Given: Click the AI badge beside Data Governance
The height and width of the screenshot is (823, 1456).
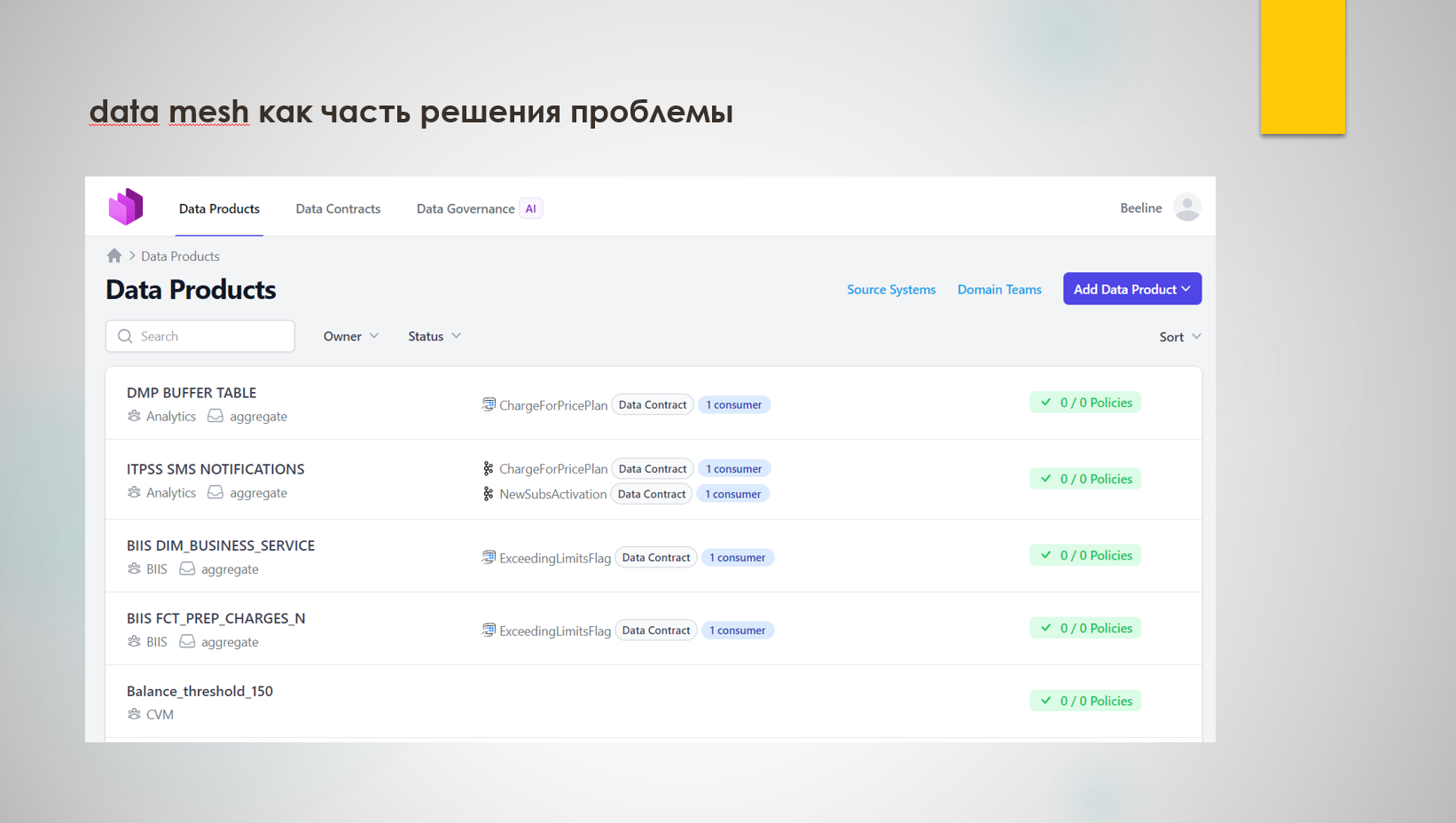Looking at the screenshot, I should pos(530,209).
